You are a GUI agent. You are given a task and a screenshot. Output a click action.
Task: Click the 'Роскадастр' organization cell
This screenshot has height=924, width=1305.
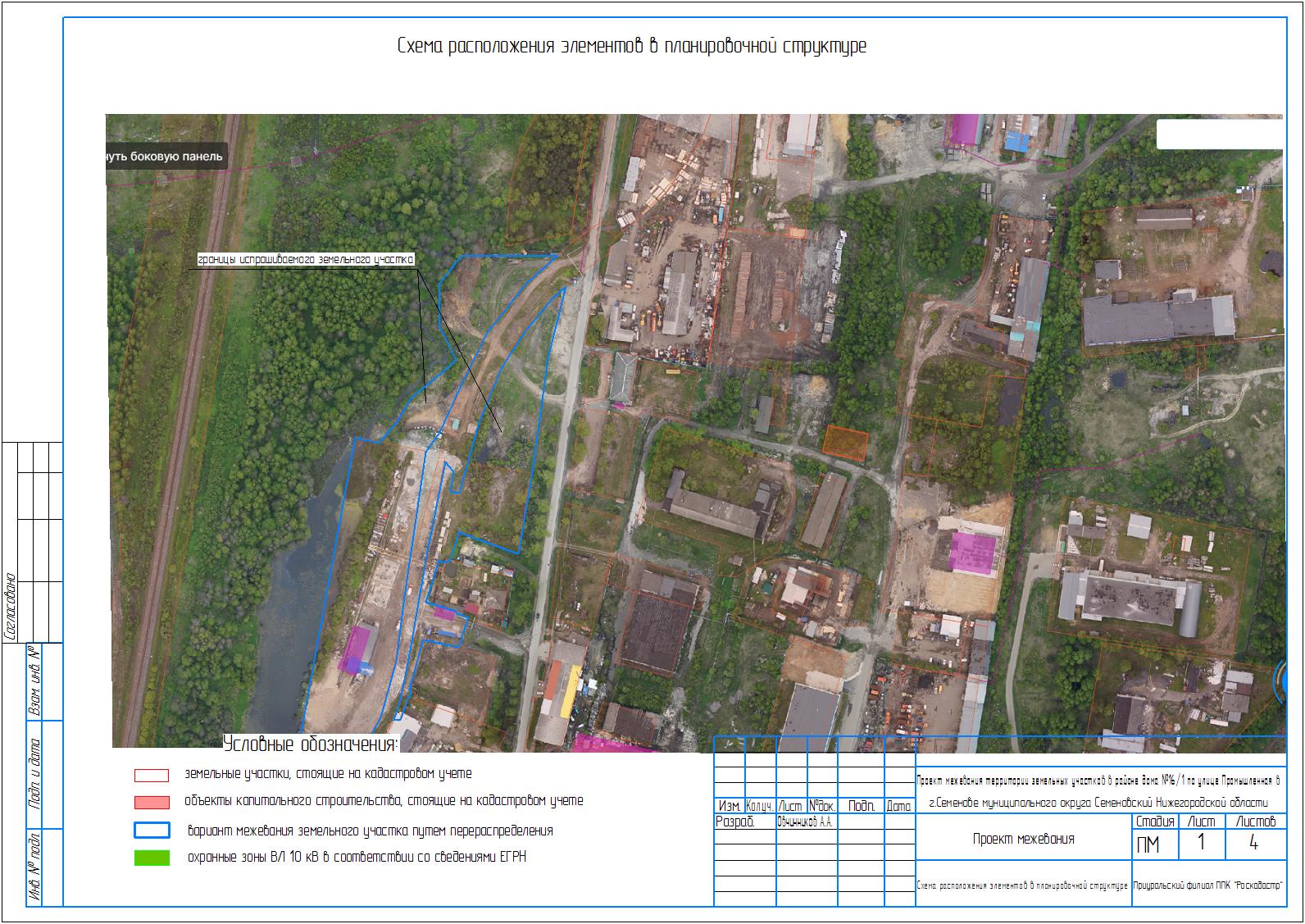coord(1208,885)
